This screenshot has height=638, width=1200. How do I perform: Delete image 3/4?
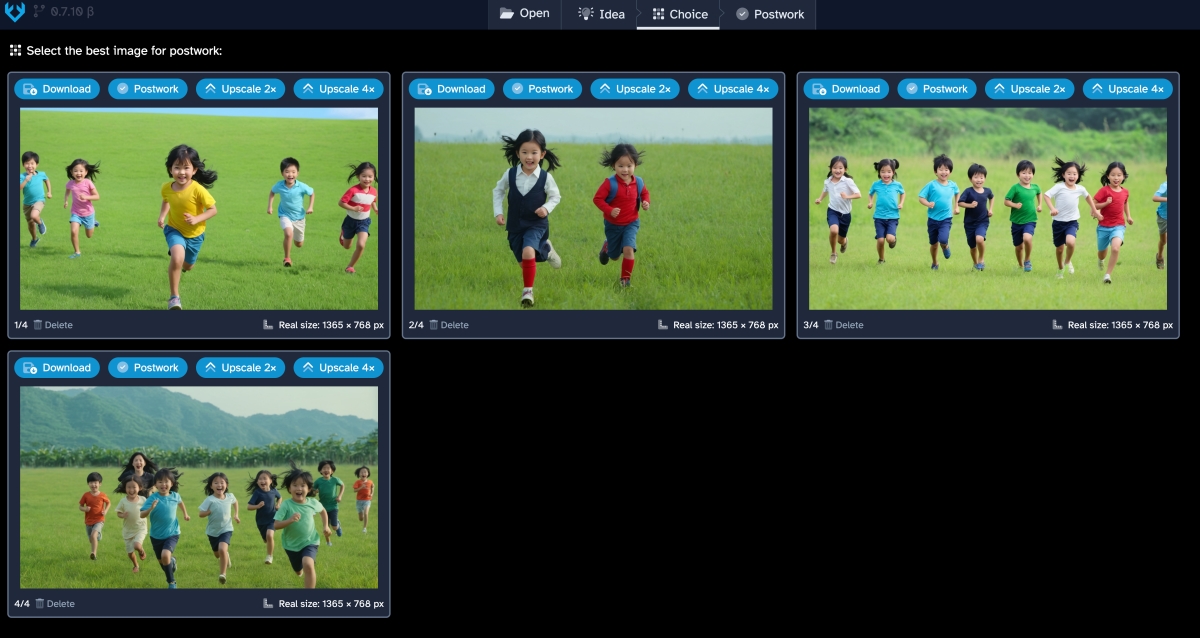[x=843, y=325]
